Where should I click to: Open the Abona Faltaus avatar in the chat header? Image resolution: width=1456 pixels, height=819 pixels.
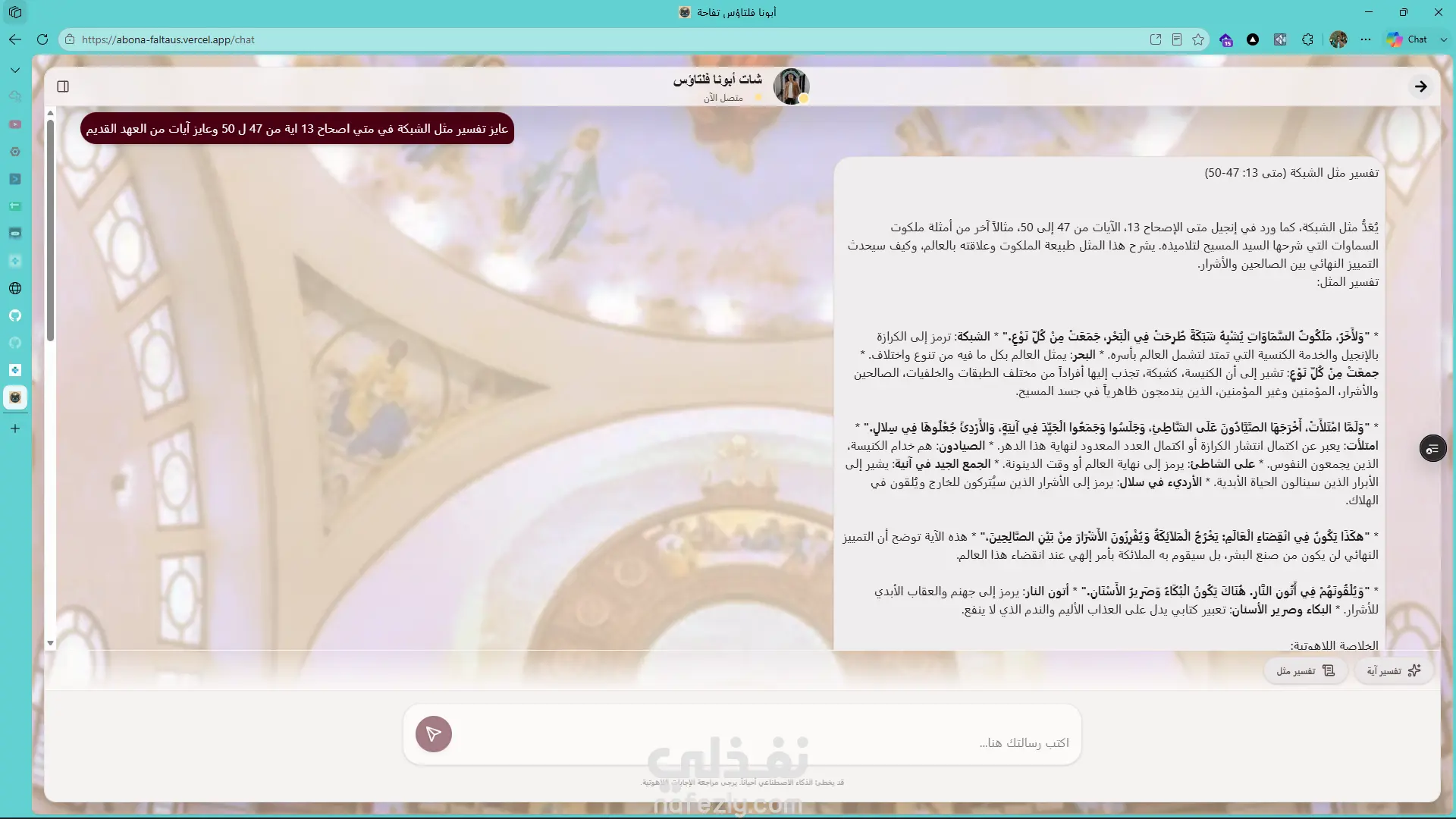click(791, 86)
